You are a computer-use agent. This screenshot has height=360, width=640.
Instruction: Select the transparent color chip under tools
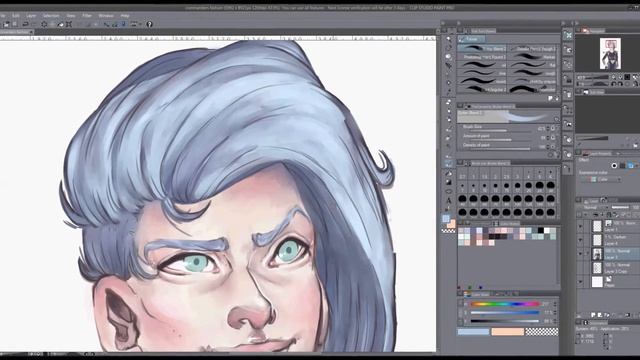[x=449, y=231]
